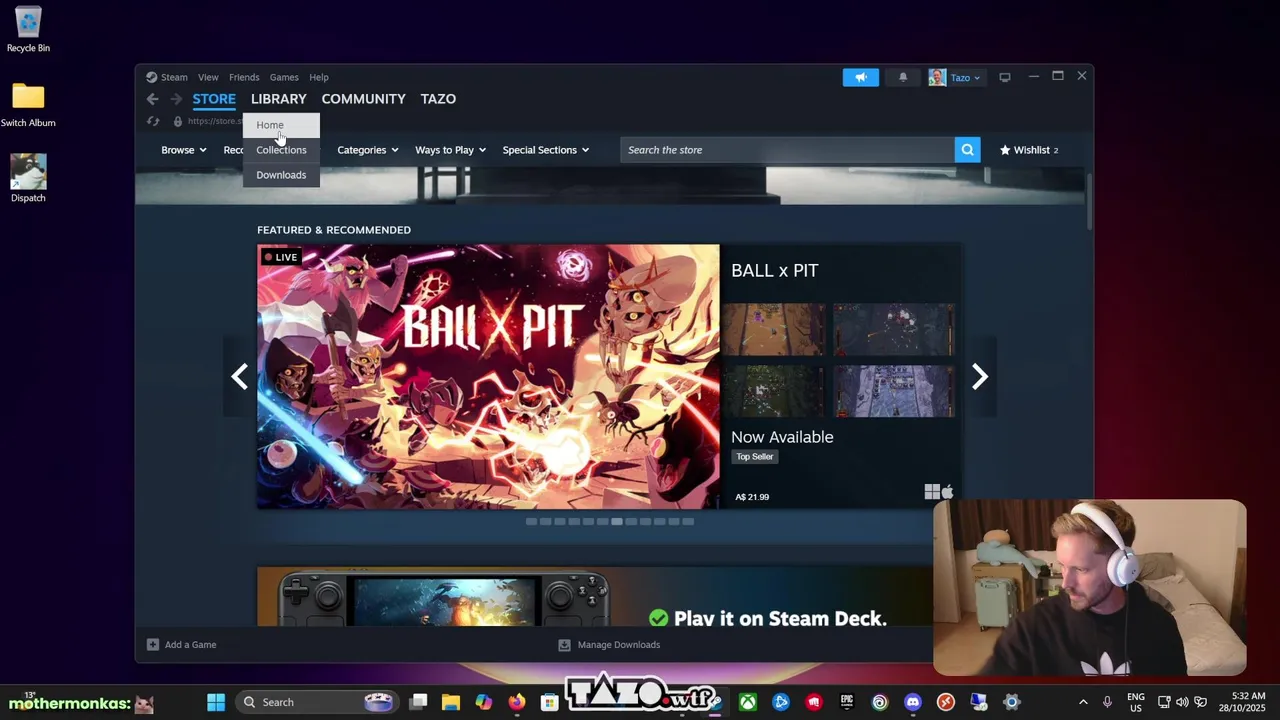Image resolution: width=1280 pixels, height=720 pixels.
Task: Go back with the left arrow
Action: 152,99
